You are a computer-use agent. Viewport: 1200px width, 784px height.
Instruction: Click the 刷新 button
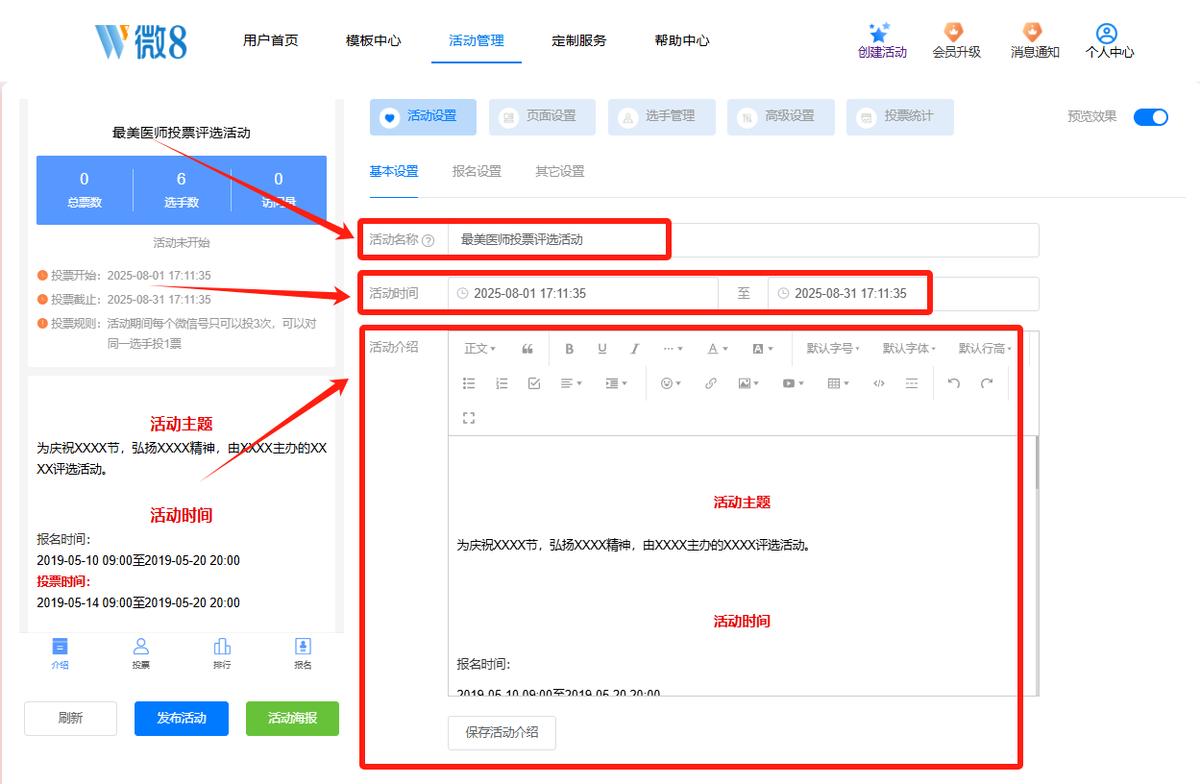71,718
